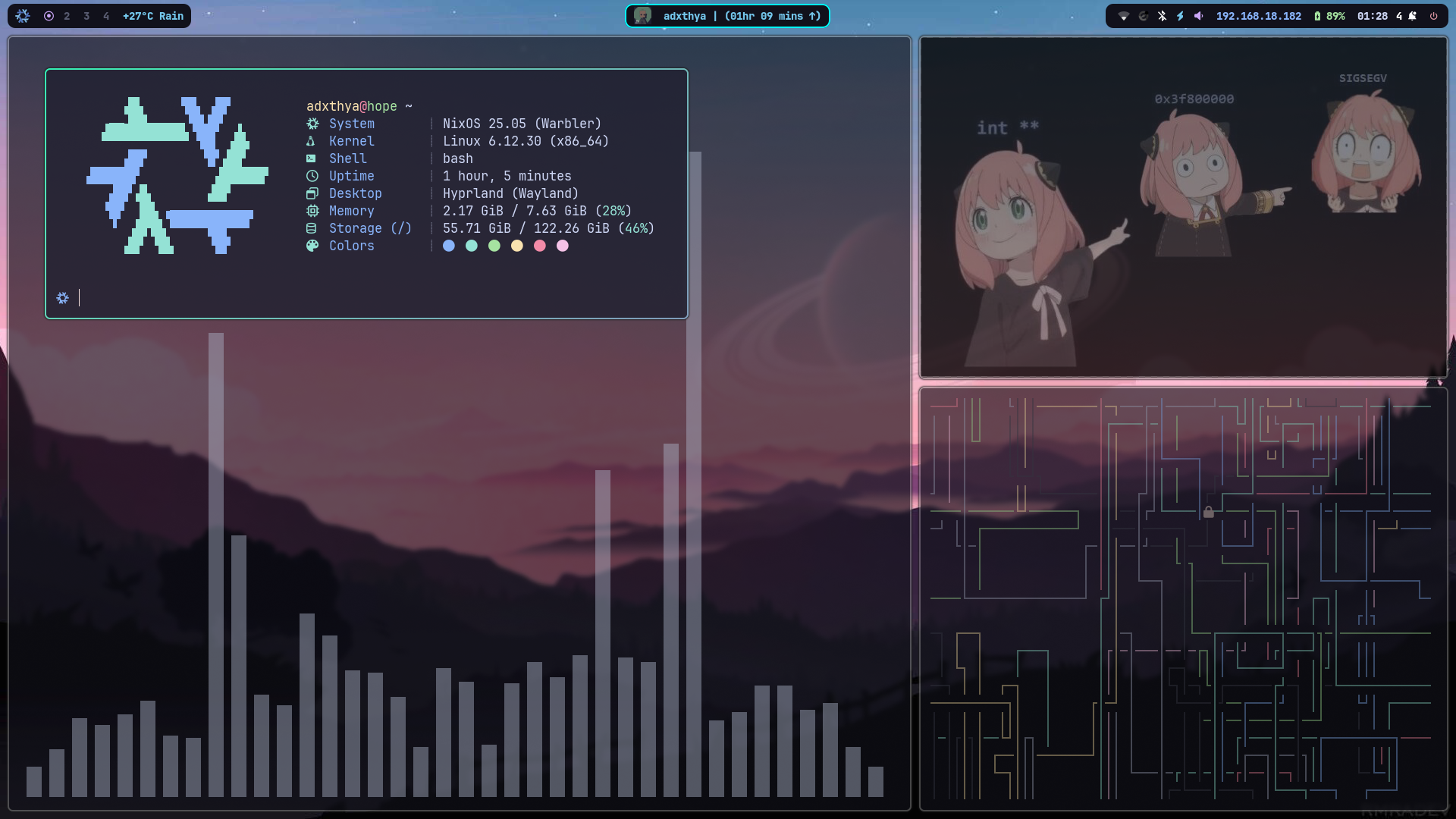
Task: Click the NixOS prompt icon in terminal
Action: (63, 298)
